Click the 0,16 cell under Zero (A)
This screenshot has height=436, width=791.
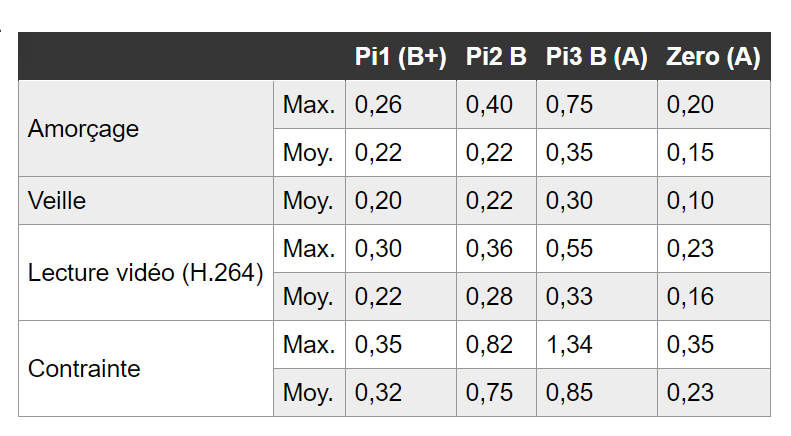690,297
